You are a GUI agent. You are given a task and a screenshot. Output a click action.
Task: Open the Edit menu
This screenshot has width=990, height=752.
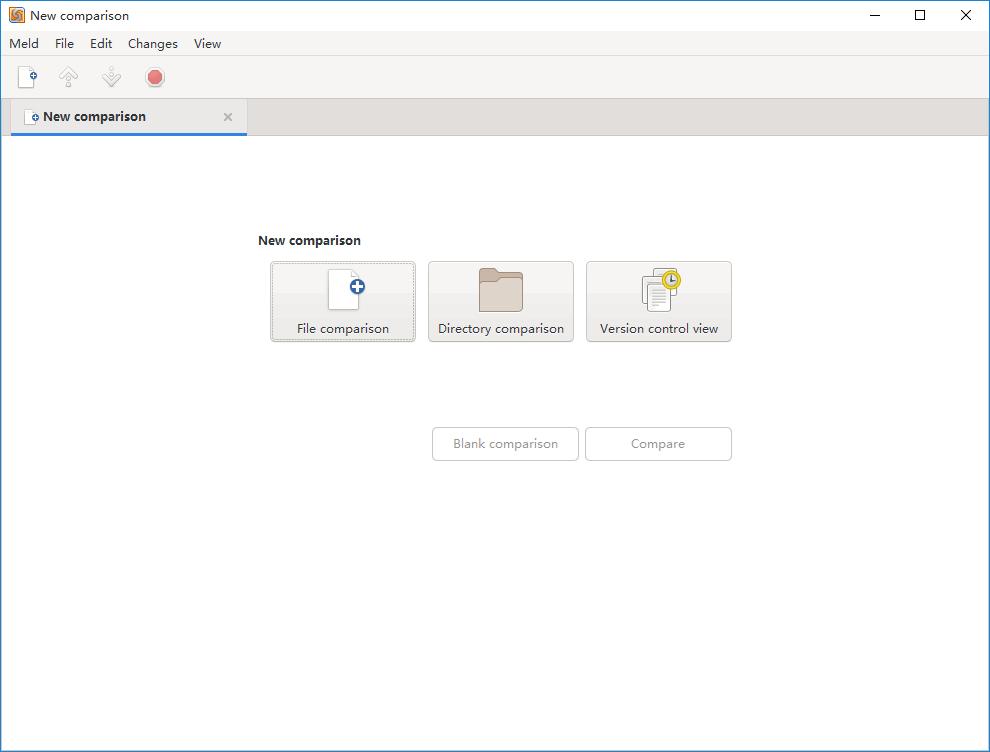click(x=101, y=44)
